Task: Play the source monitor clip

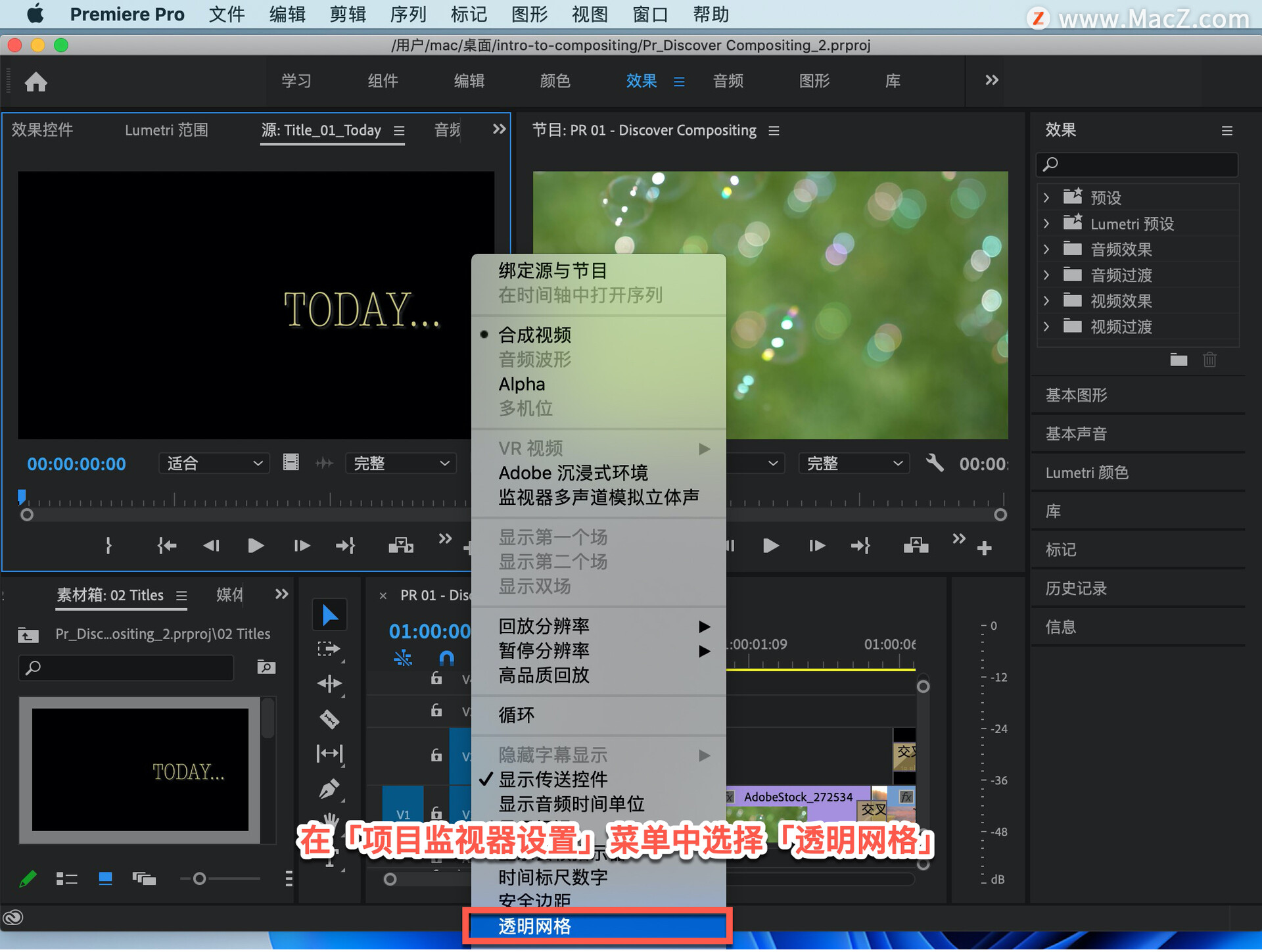Action: coord(256,545)
